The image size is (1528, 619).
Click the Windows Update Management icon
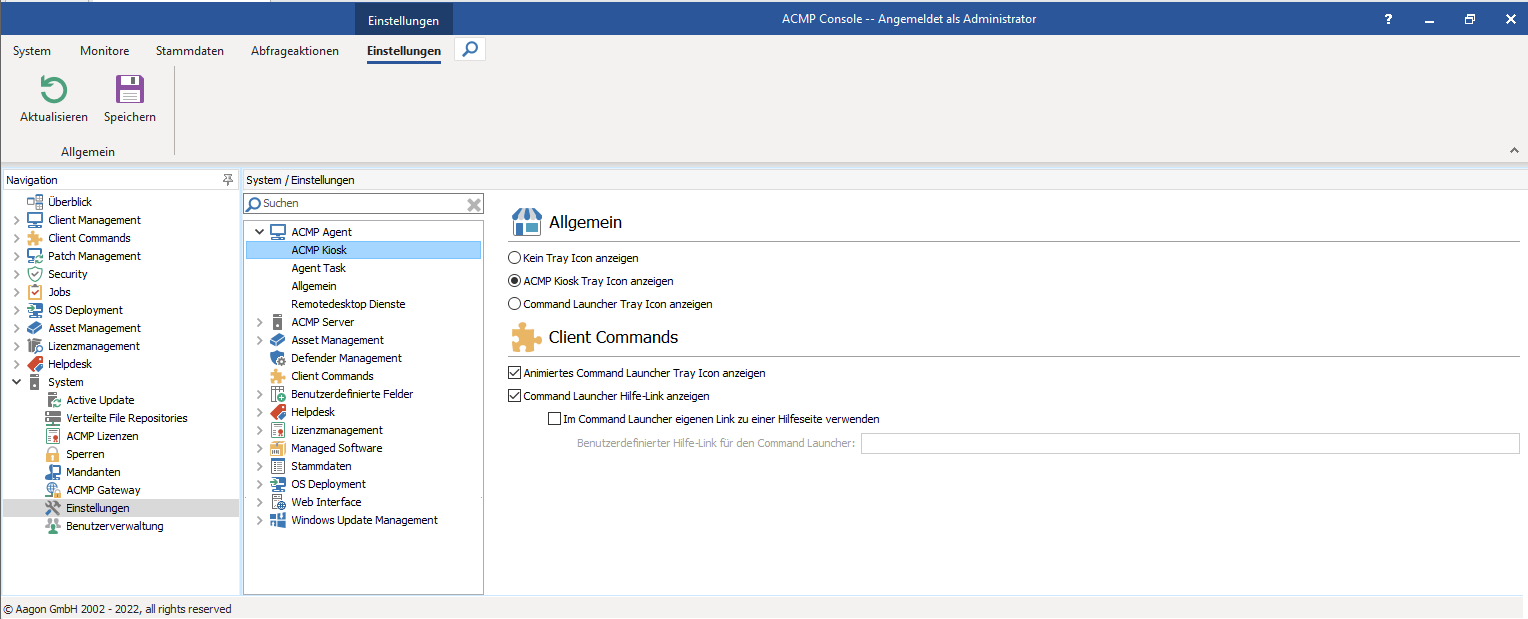tap(278, 520)
